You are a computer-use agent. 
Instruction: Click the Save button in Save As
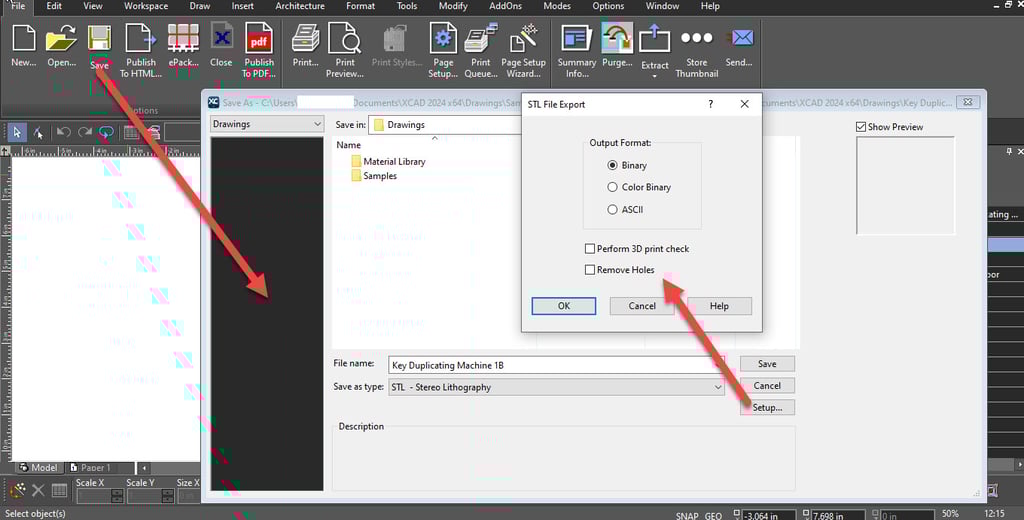click(767, 364)
